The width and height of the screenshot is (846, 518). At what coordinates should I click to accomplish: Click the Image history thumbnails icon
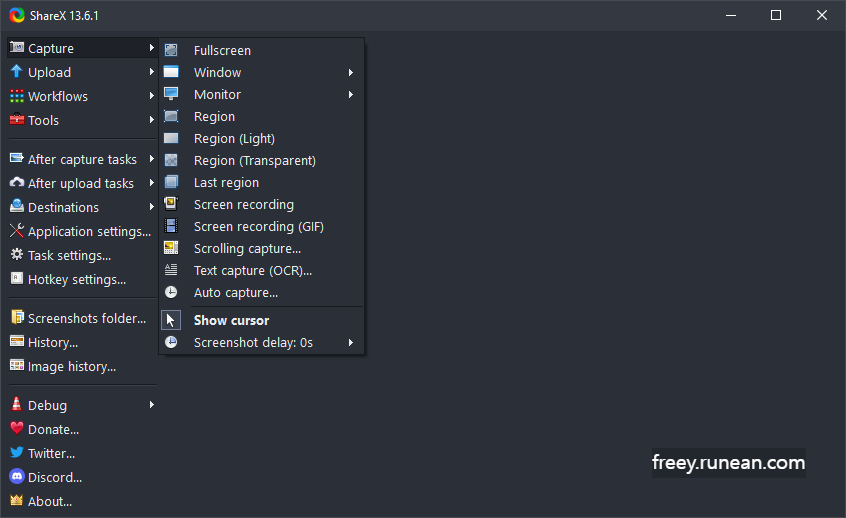pos(17,365)
